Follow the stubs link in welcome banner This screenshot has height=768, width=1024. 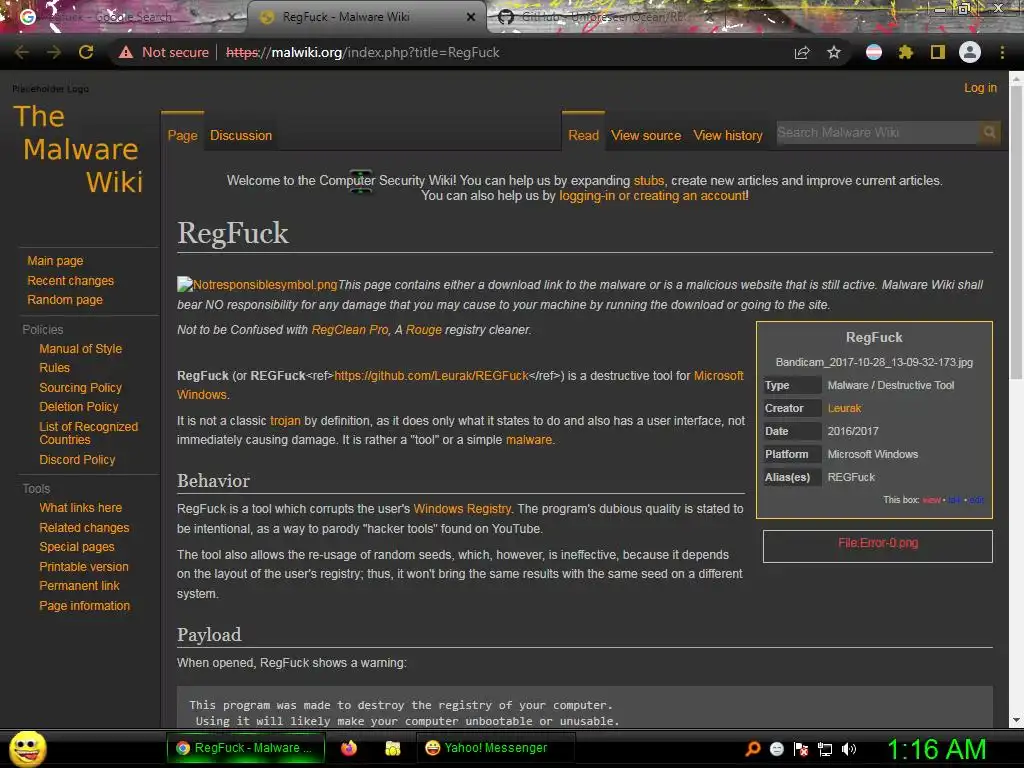point(648,180)
